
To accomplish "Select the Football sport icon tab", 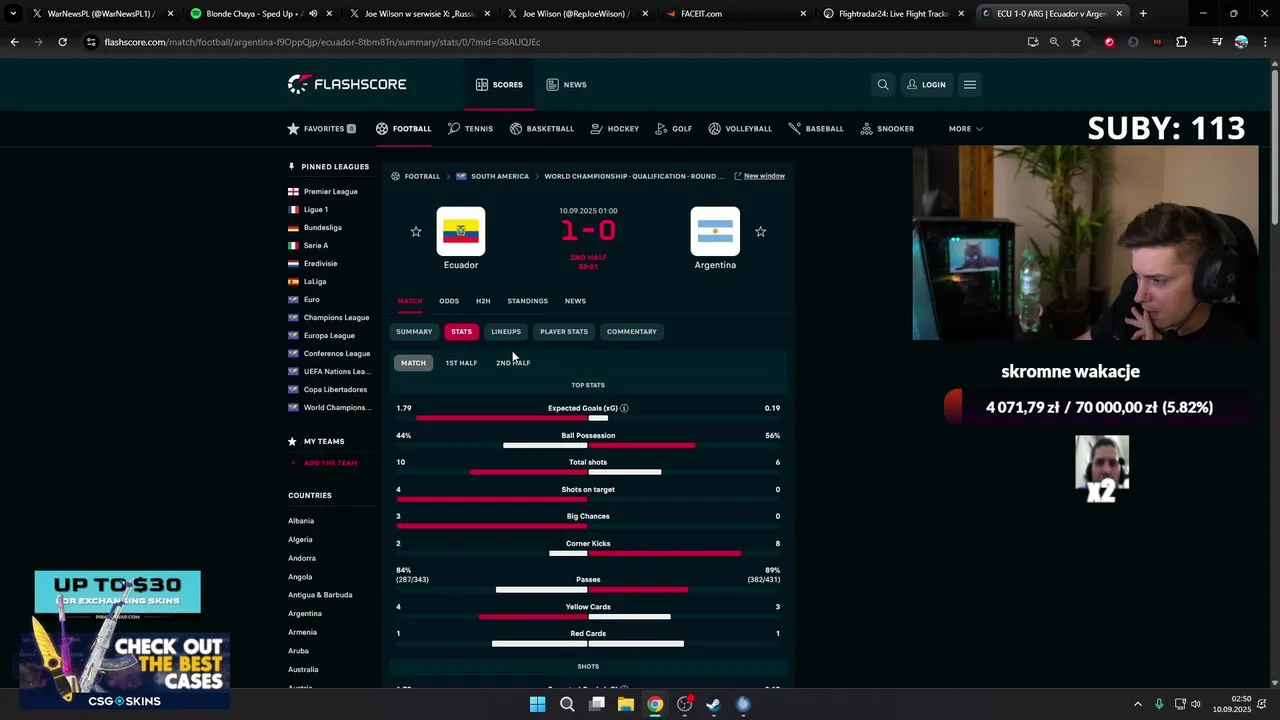I will pyautogui.click(x=404, y=129).
